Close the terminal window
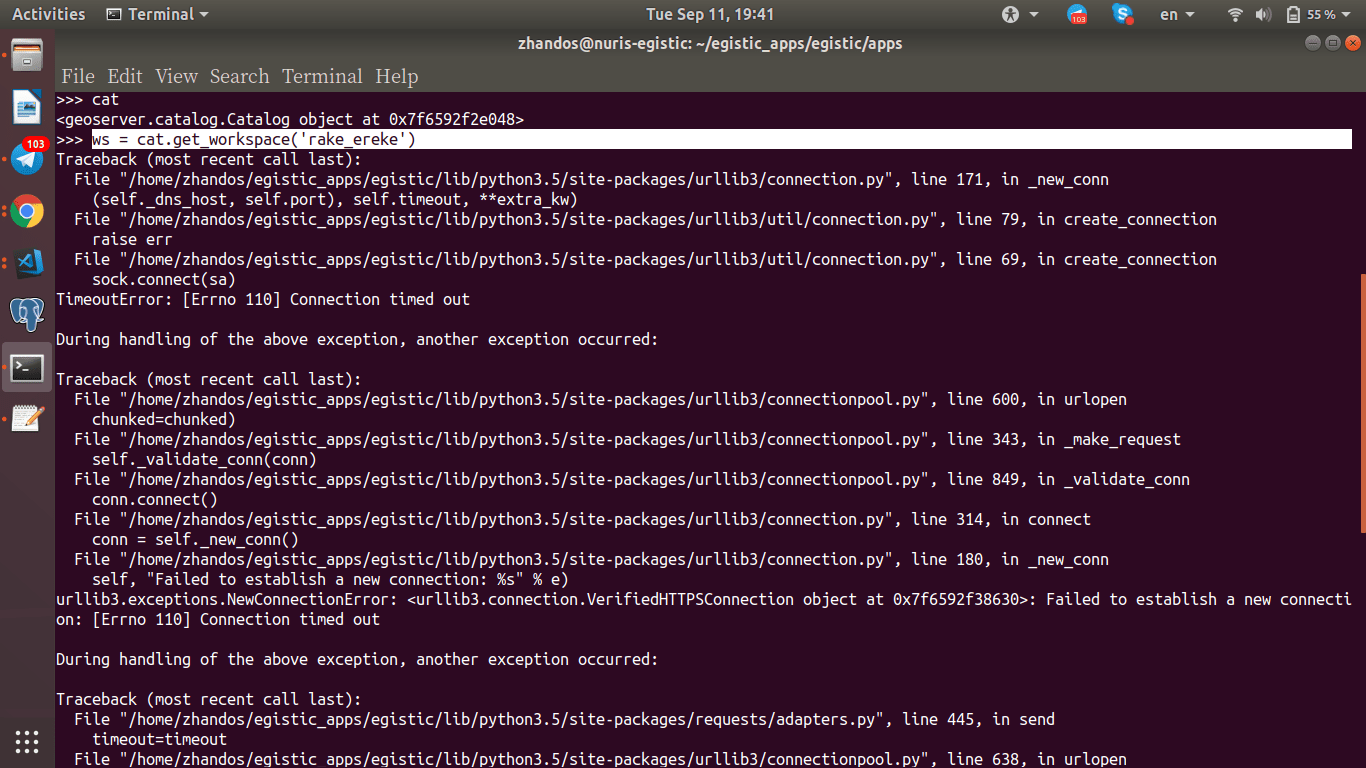 coord(1352,43)
